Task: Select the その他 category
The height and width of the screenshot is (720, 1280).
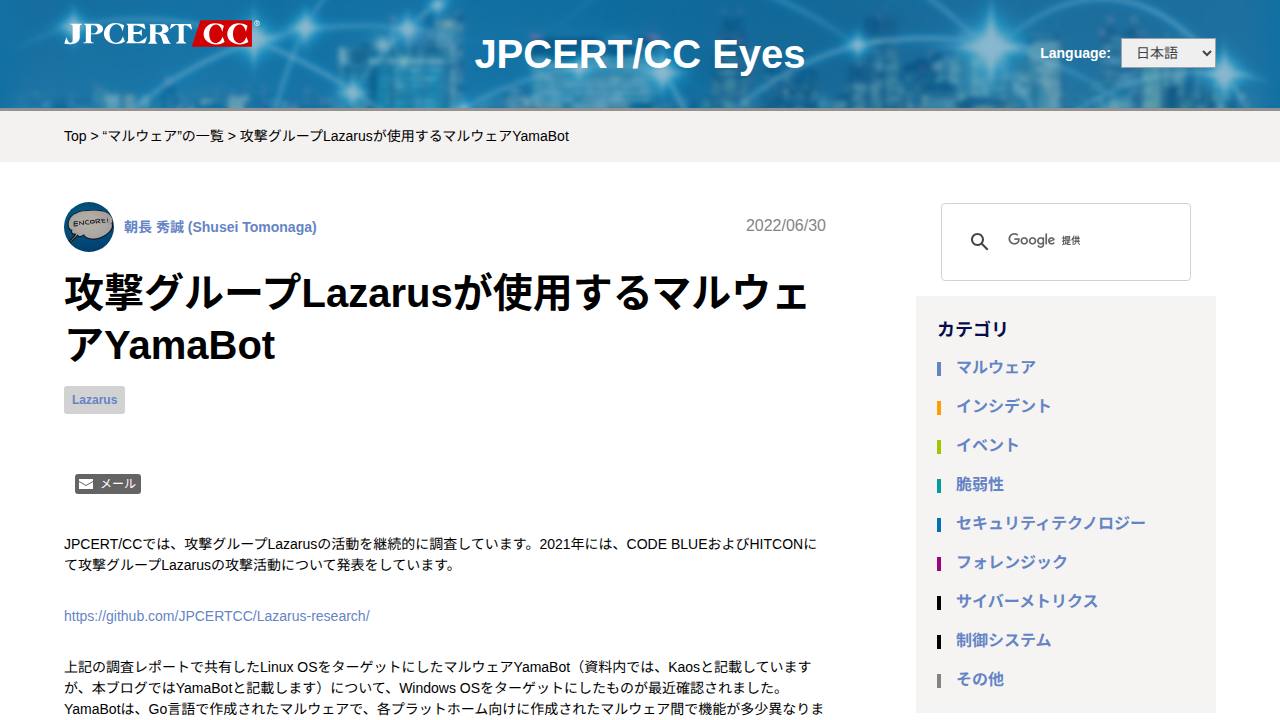Action: coord(980,679)
